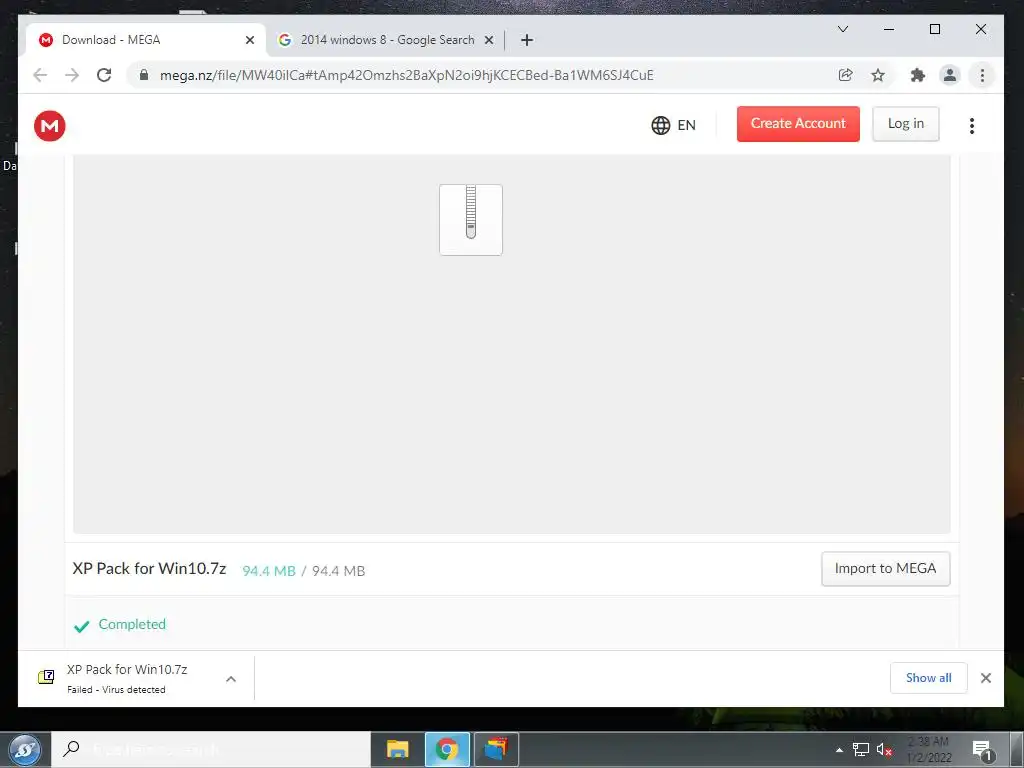Reload the MEGA page
The image size is (1024, 768).
[104, 75]
